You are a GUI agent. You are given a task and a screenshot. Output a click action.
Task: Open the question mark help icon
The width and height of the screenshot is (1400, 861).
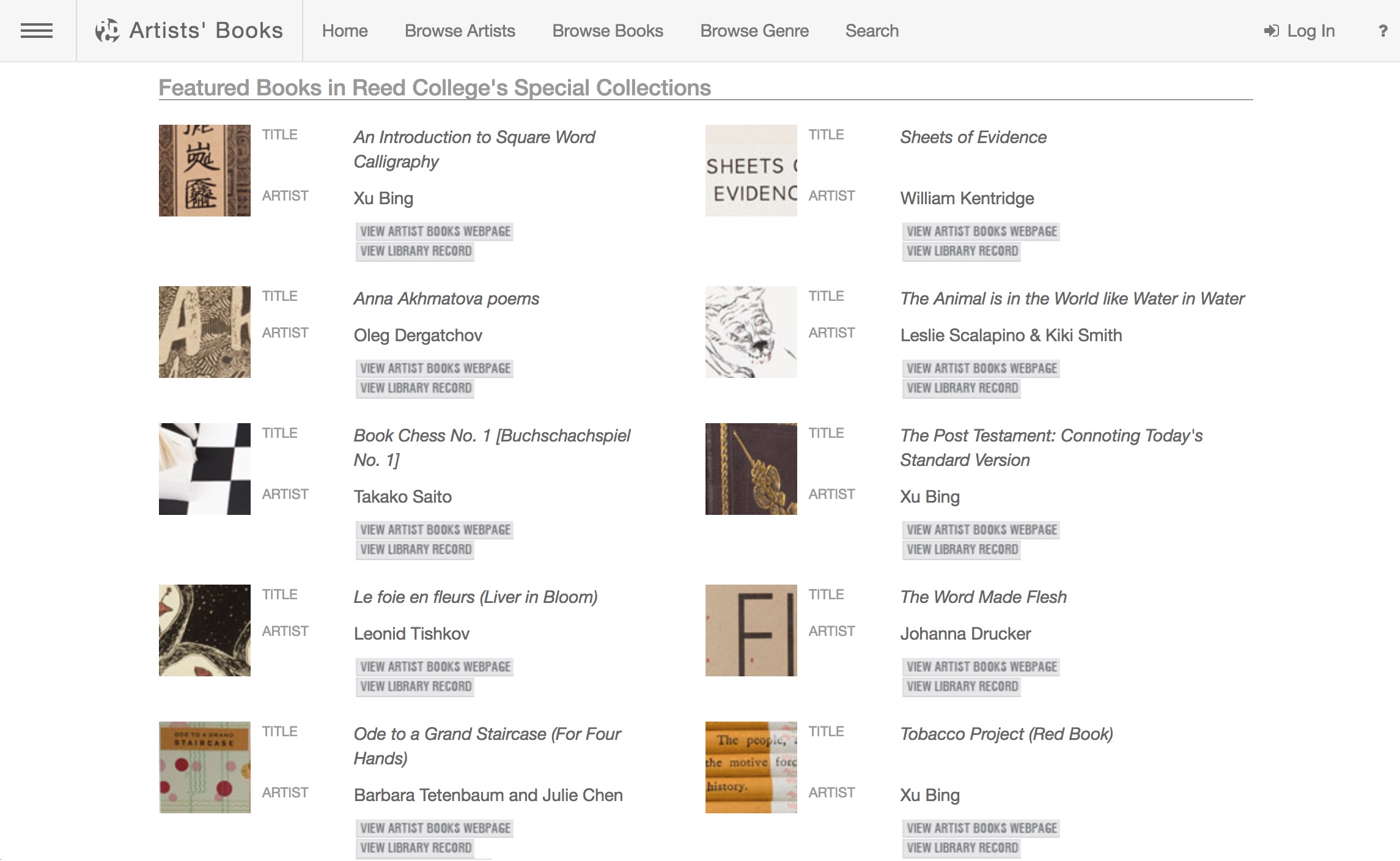1382,31
